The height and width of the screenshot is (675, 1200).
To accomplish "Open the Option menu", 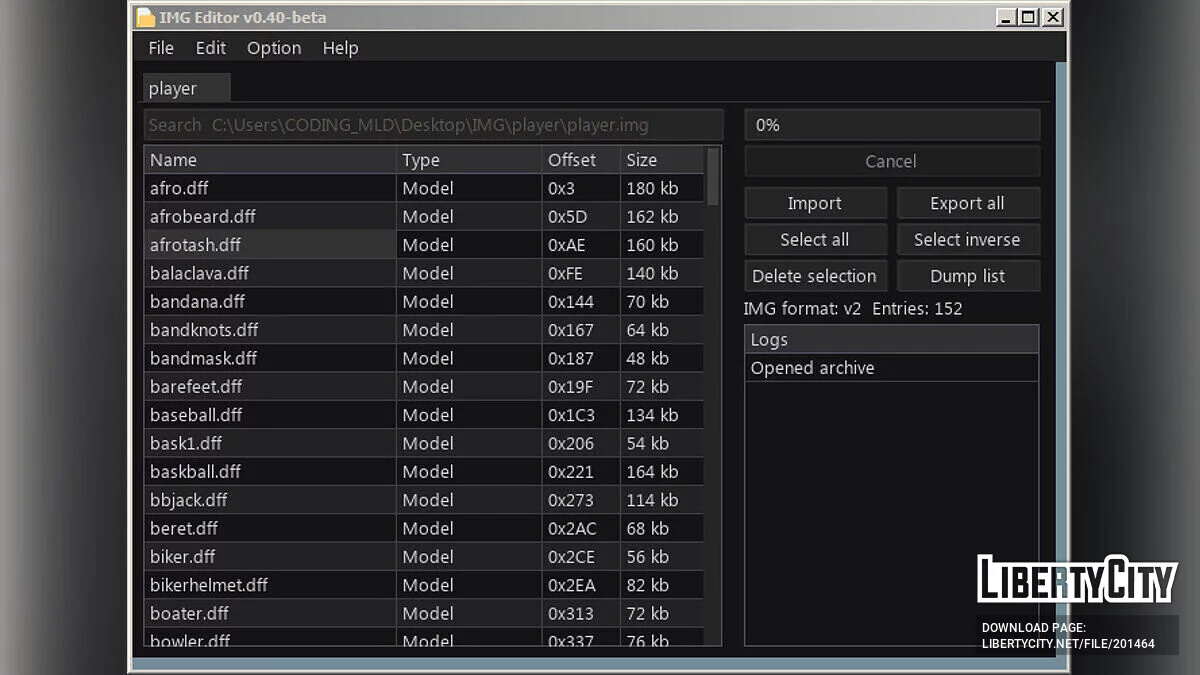I will [x=274, y=48].
